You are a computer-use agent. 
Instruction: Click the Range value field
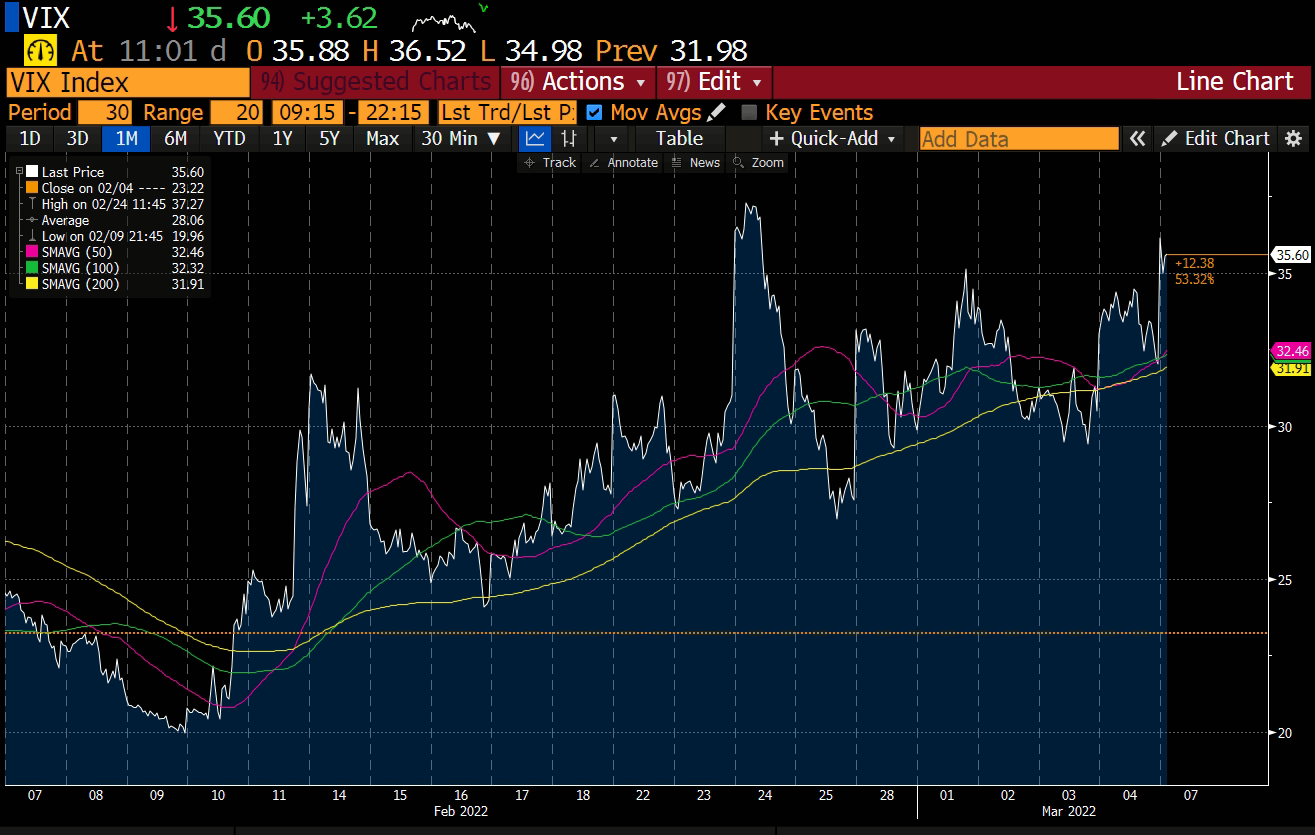tap(237, 113)
